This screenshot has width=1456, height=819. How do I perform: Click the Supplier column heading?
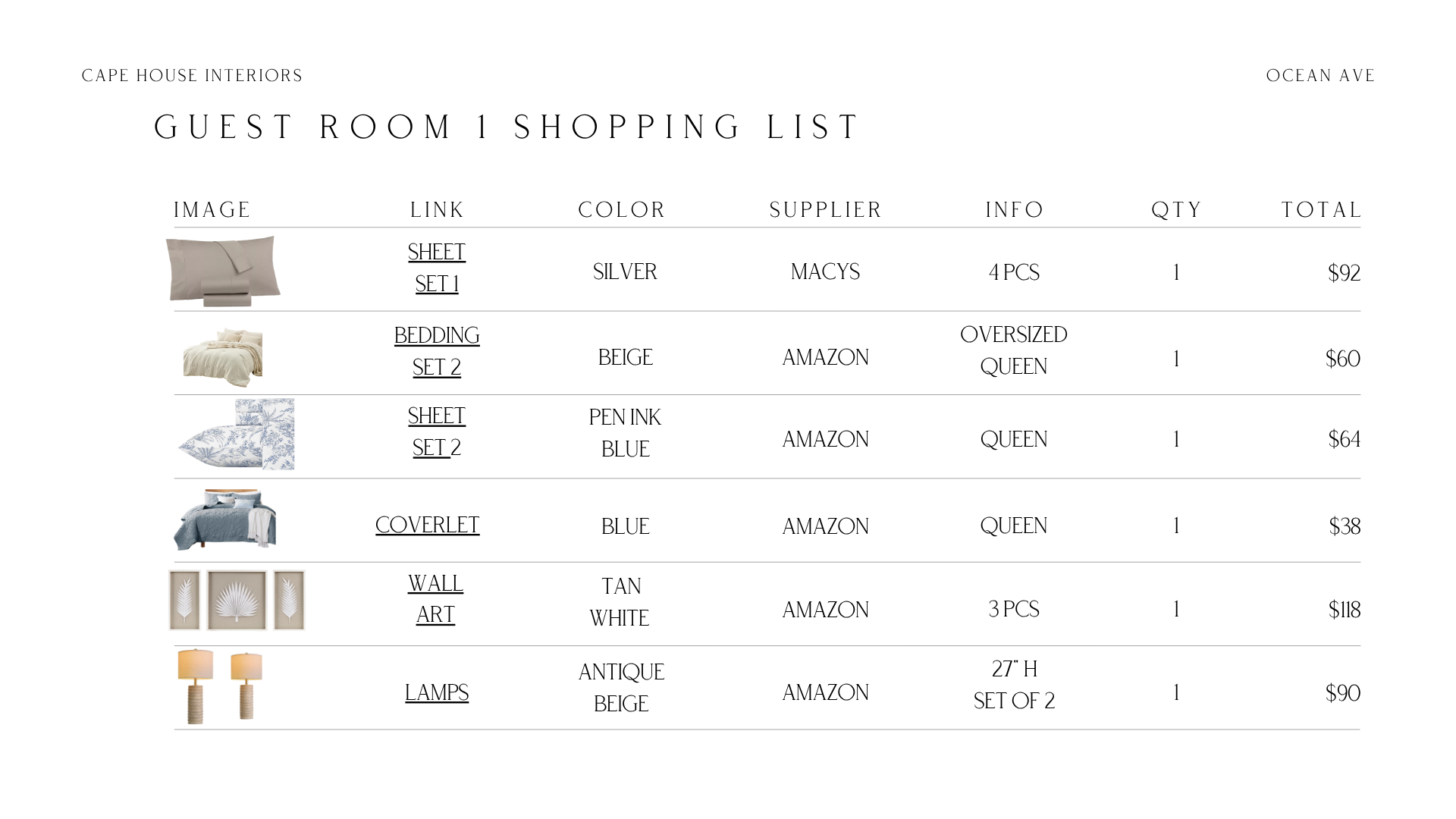point(825,209)
